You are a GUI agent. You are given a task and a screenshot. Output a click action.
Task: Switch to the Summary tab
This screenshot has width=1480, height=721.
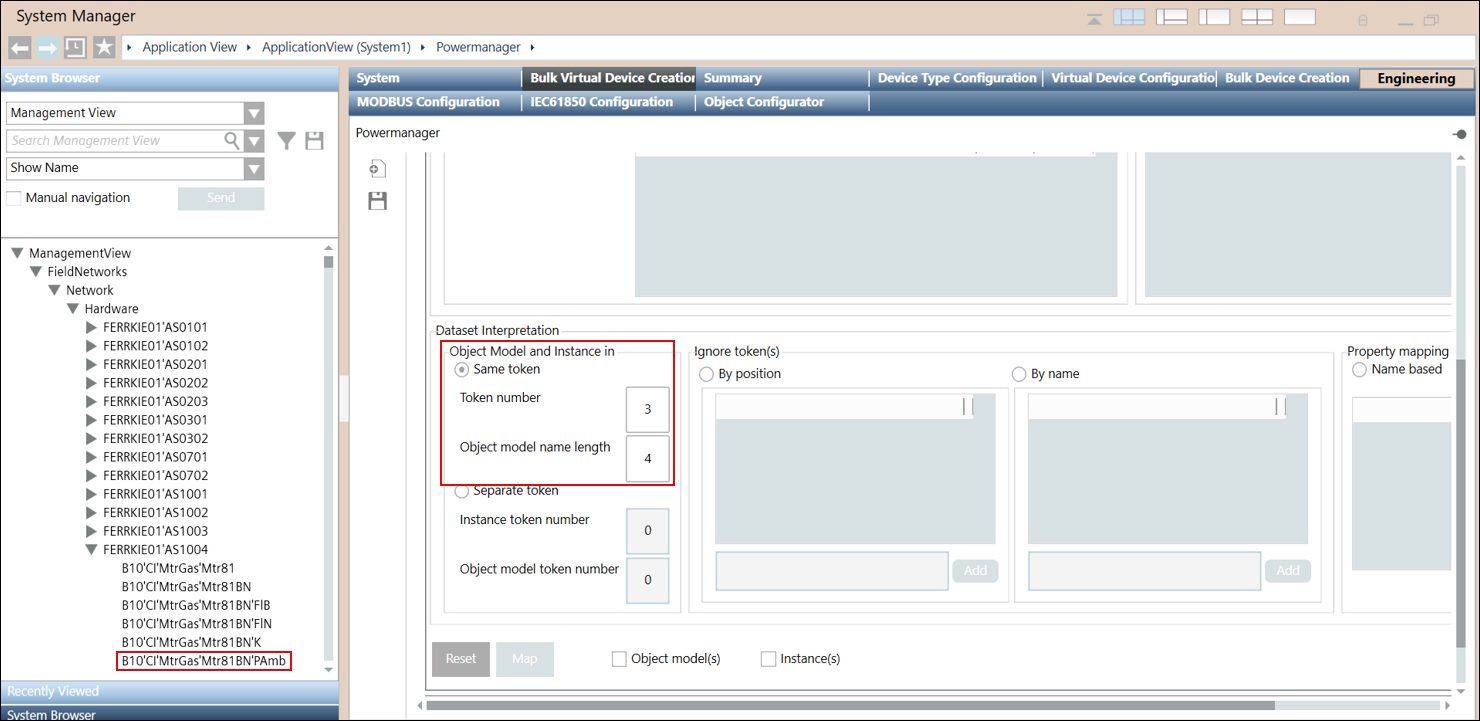click(732, 77)
